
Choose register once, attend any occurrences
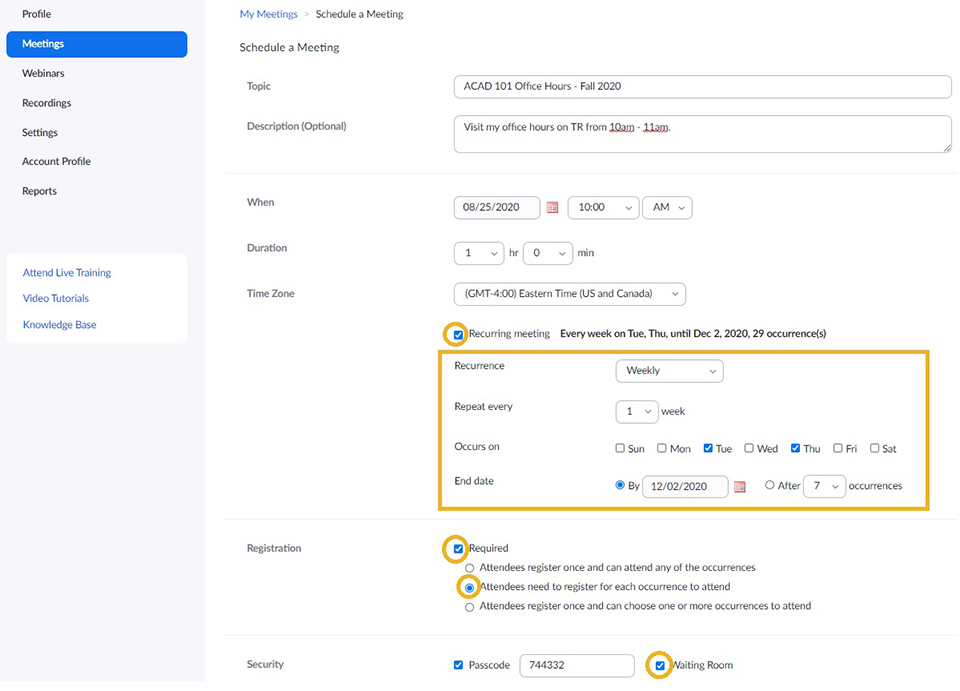coord(469,568)
